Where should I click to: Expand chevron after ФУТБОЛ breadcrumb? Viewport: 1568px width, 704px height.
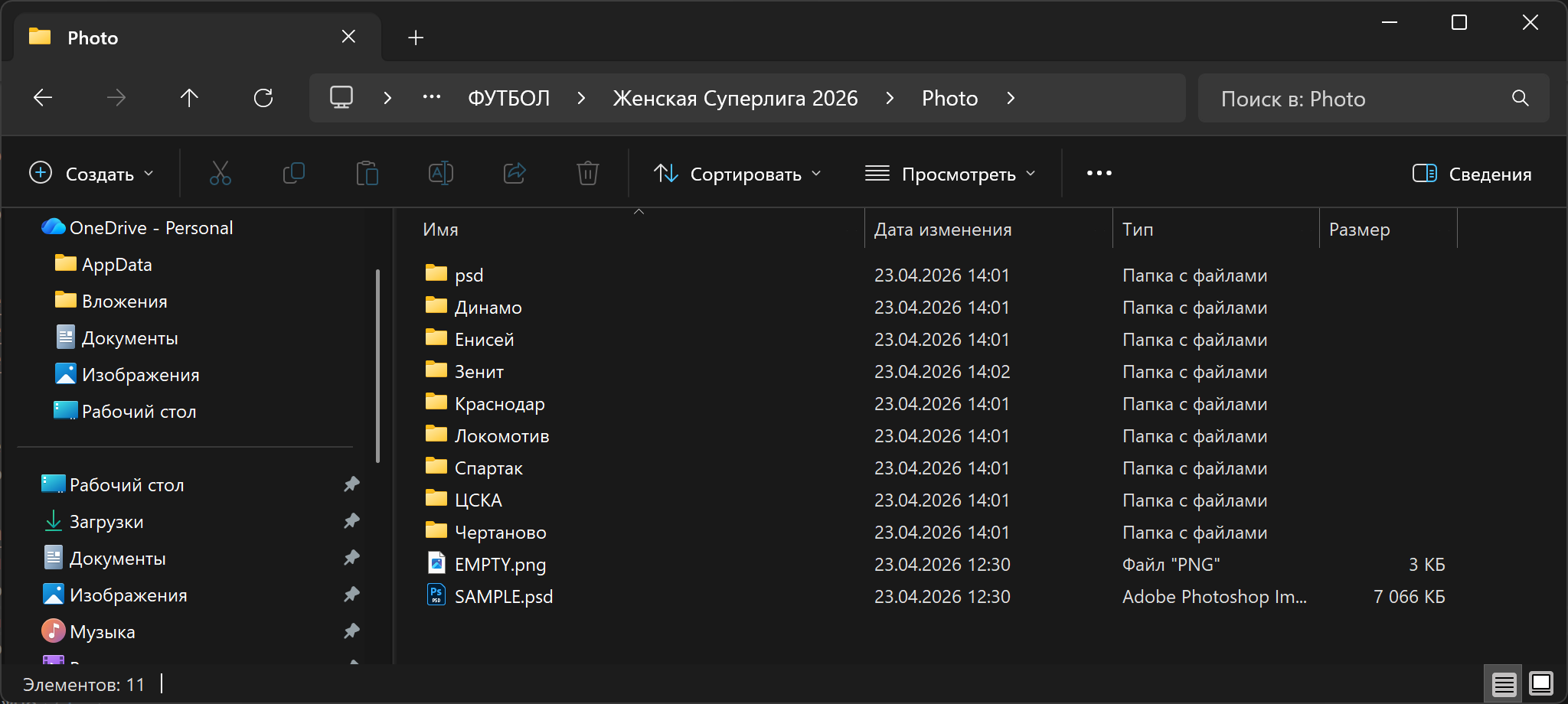point(581,98)
